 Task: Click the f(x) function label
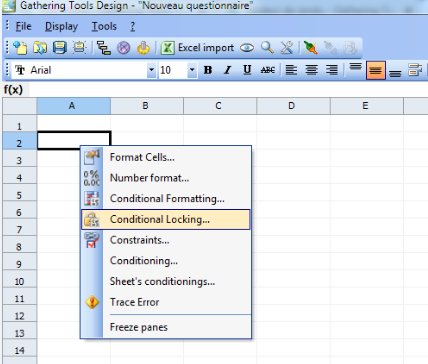pyautogui.click(x=13, y=89)
